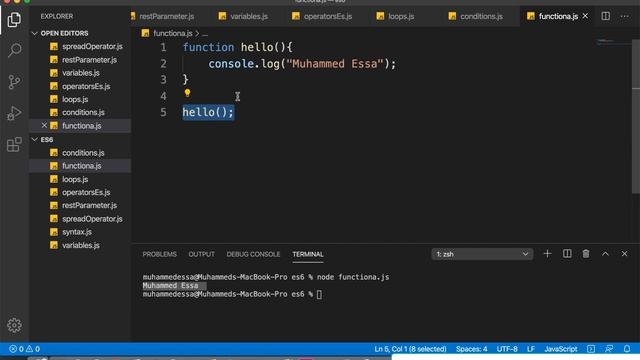
Task: Select the Terminal panel tab
Action: [x=308, y=254]
